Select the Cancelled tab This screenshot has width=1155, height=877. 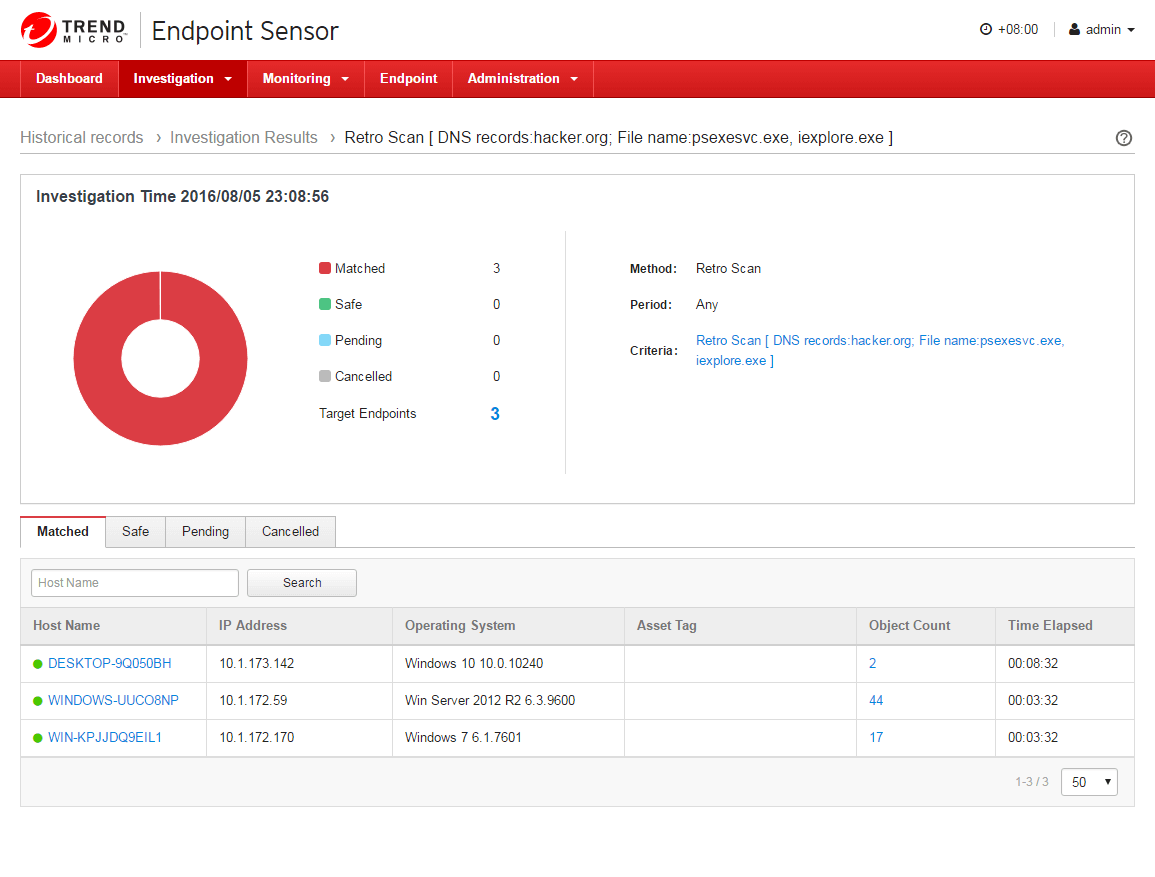pyautogui.click(x=290, y=532)
